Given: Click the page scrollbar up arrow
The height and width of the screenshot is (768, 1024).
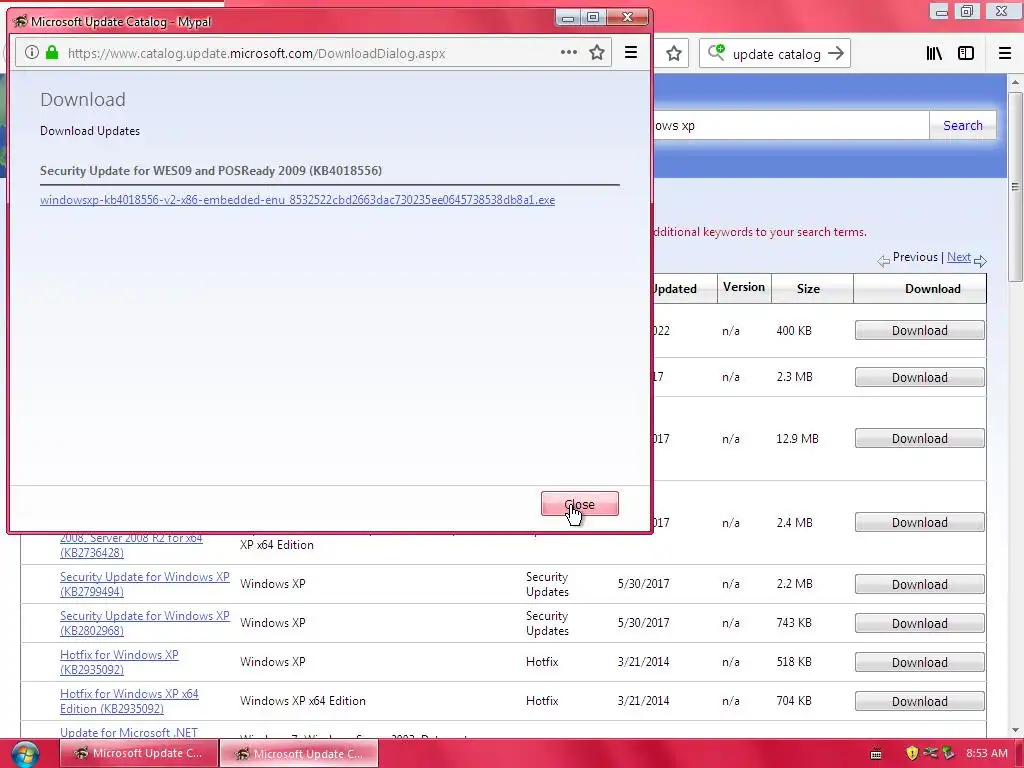Looking at the screenshot, I should [x=1015, y=82].
